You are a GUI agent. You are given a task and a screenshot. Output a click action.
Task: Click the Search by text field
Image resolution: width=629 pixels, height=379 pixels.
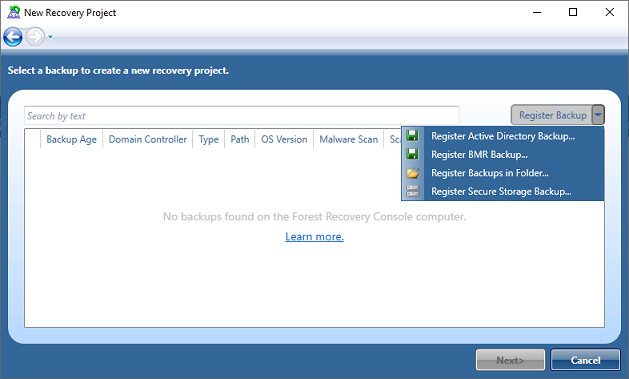241,116
